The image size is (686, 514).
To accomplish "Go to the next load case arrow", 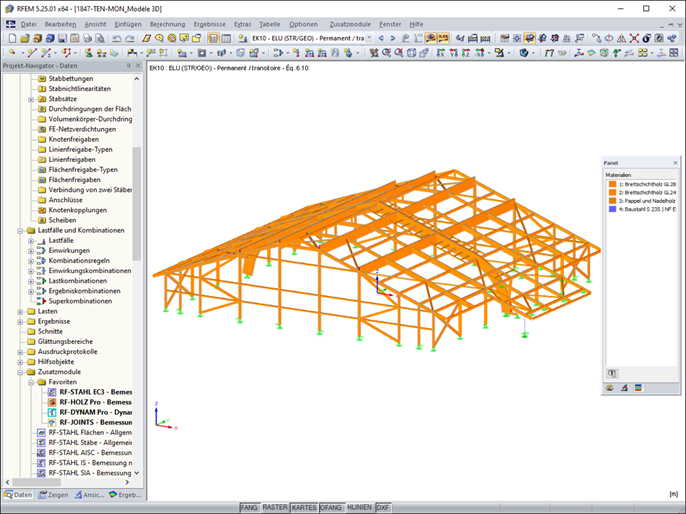I will (392, 38).
